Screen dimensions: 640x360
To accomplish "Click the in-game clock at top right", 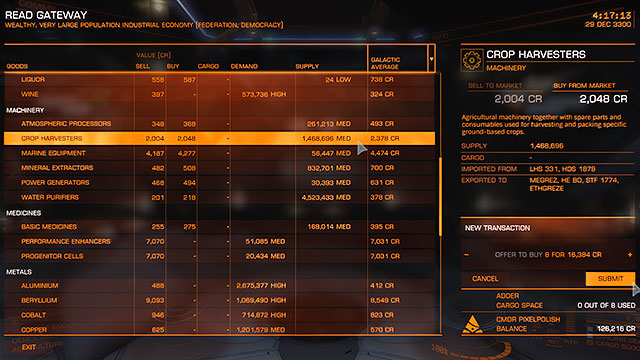I will tap(611, 16).
